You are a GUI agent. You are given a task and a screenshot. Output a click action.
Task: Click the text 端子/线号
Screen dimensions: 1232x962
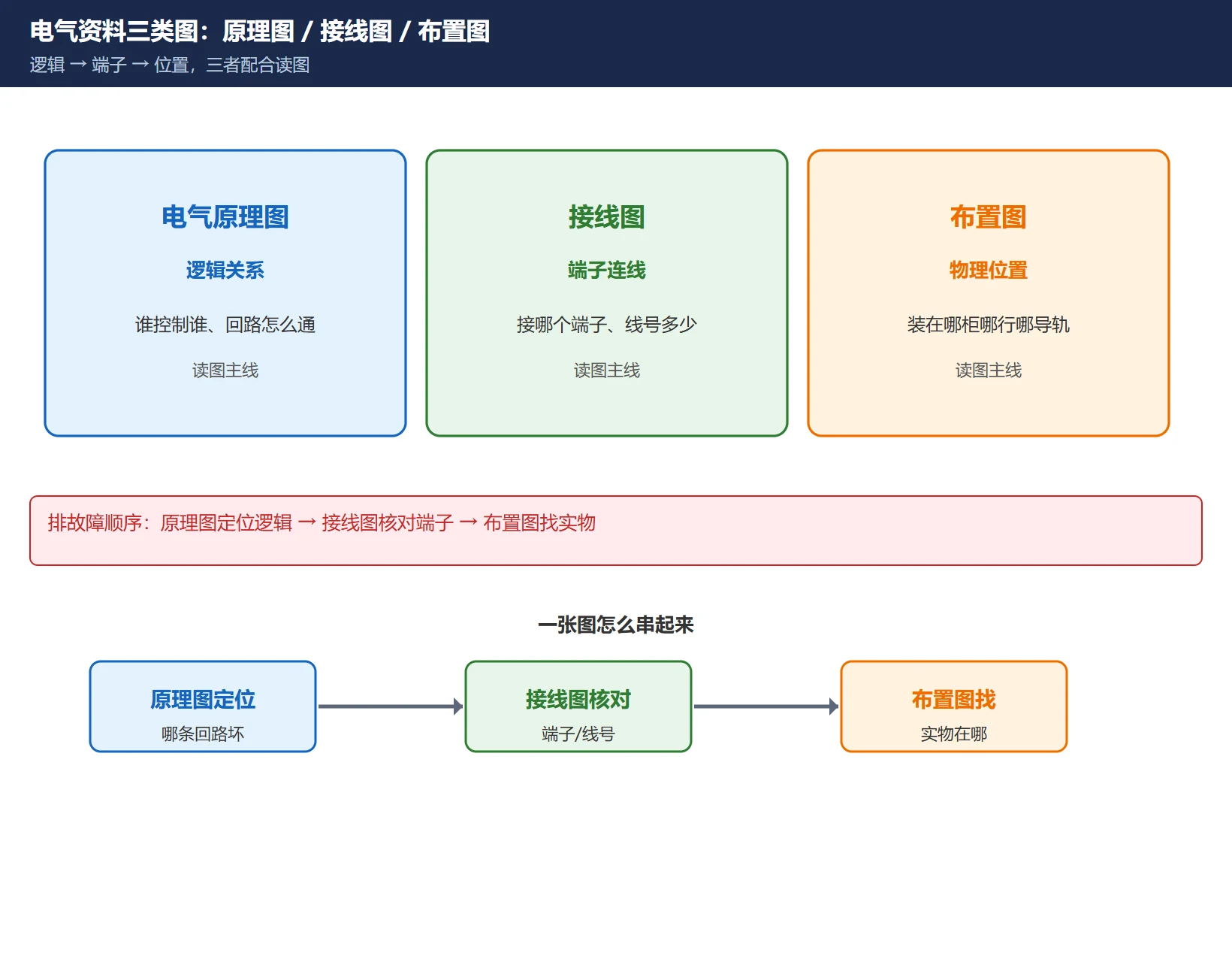point(578,734)
